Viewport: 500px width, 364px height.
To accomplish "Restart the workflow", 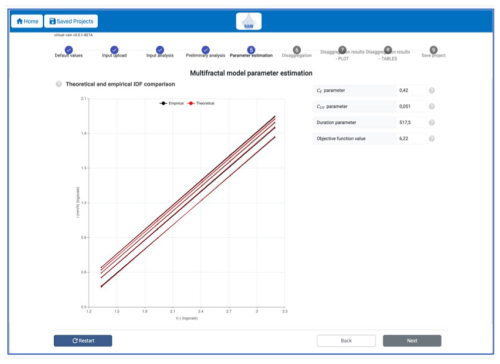I will click(83, 341).
